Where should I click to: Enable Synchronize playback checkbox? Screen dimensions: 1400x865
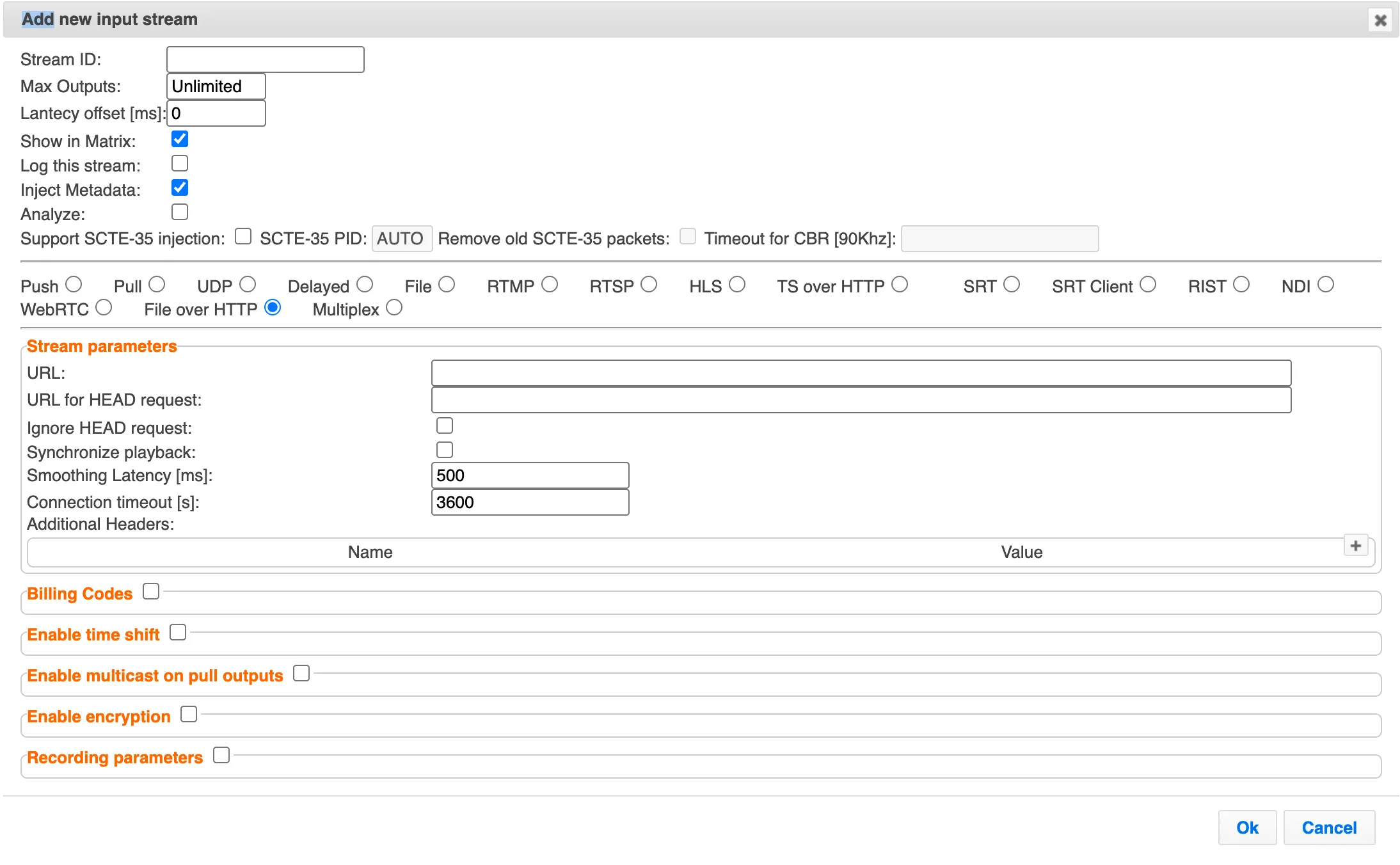(445, 450)
